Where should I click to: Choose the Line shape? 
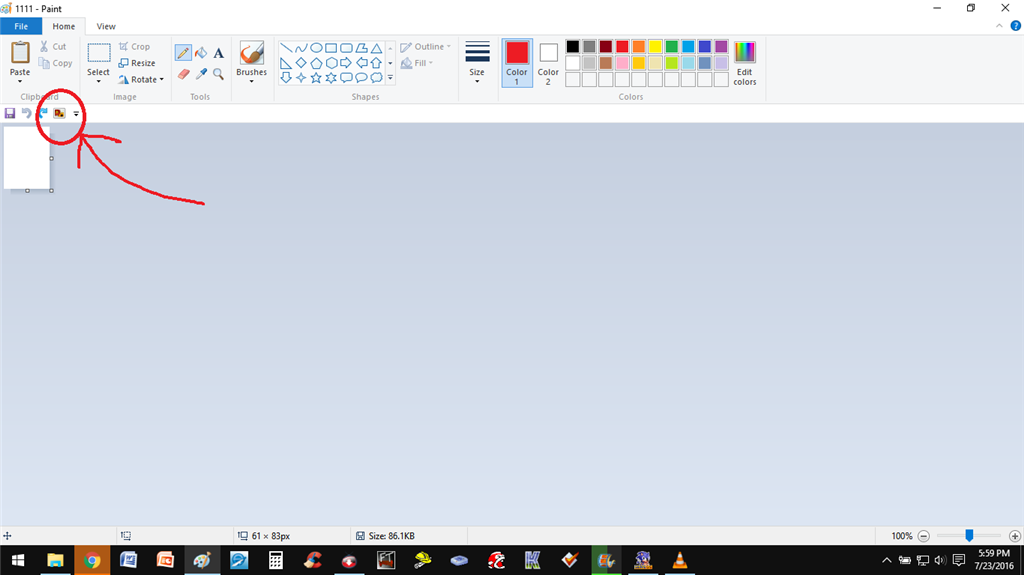tap(286, 48)
